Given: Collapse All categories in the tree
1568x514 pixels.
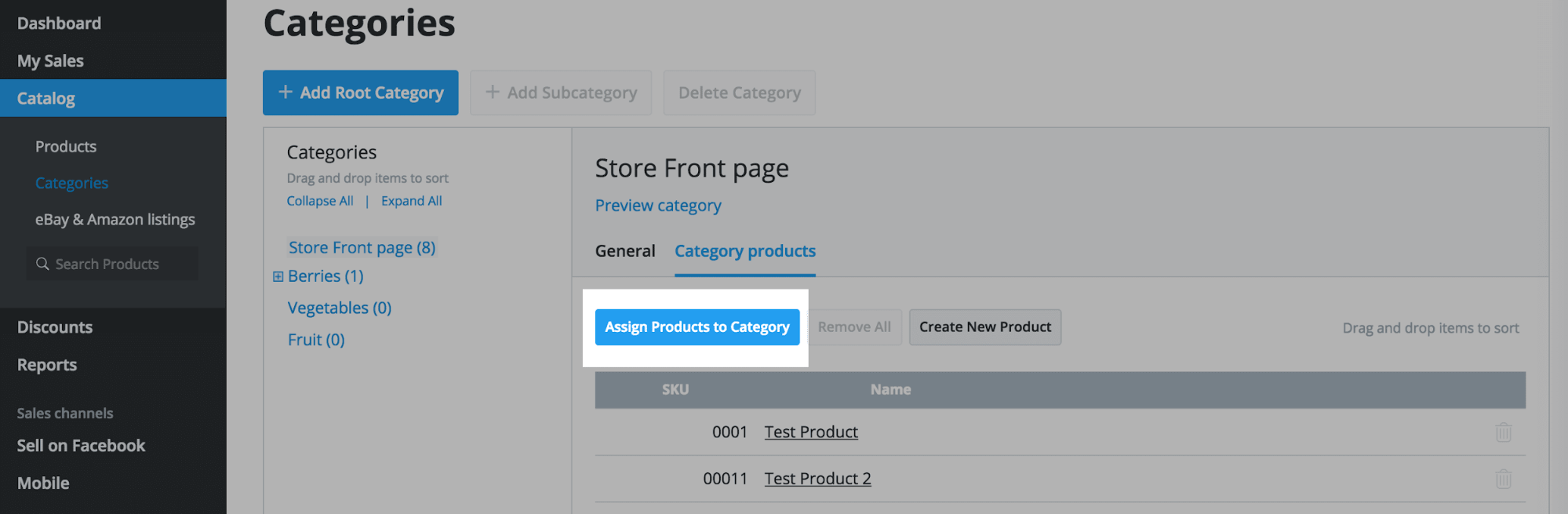Looking at the screenshot, I should click(x=319, y=201).
